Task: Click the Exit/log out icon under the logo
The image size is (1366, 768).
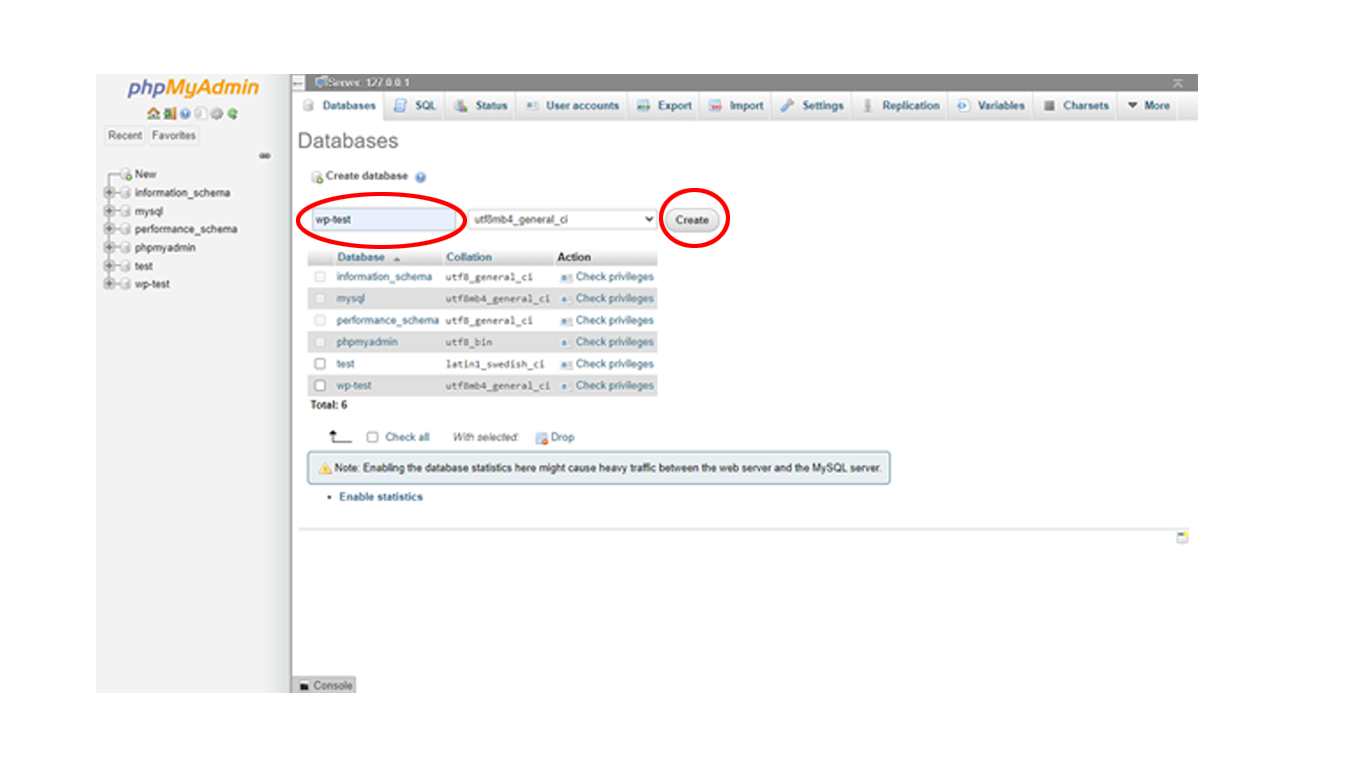Action: [x=170, y=113]
